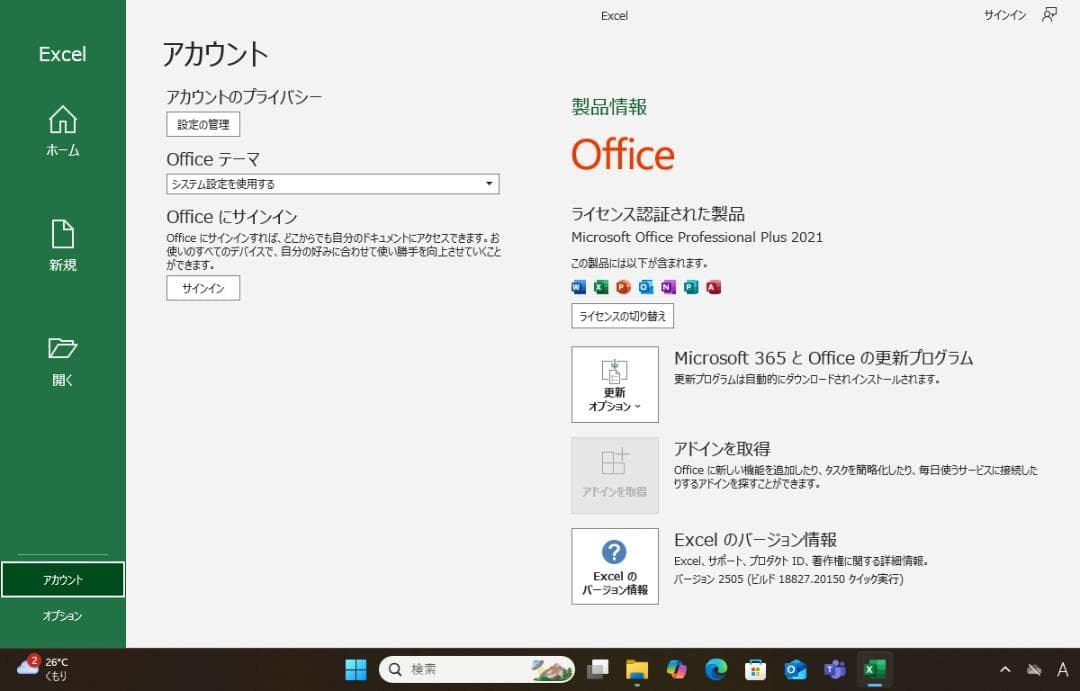1080x691 pixels.
Task: Open オプション from the sidebar
Action: coord(62,616)
